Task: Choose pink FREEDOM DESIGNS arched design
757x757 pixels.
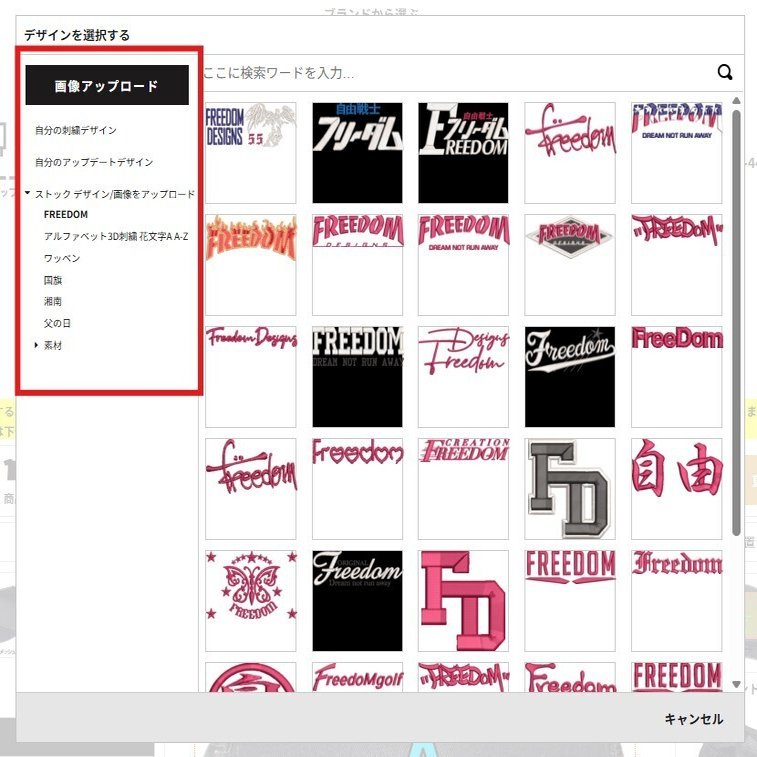Action: pyautogui.click(x=357, y=265)
